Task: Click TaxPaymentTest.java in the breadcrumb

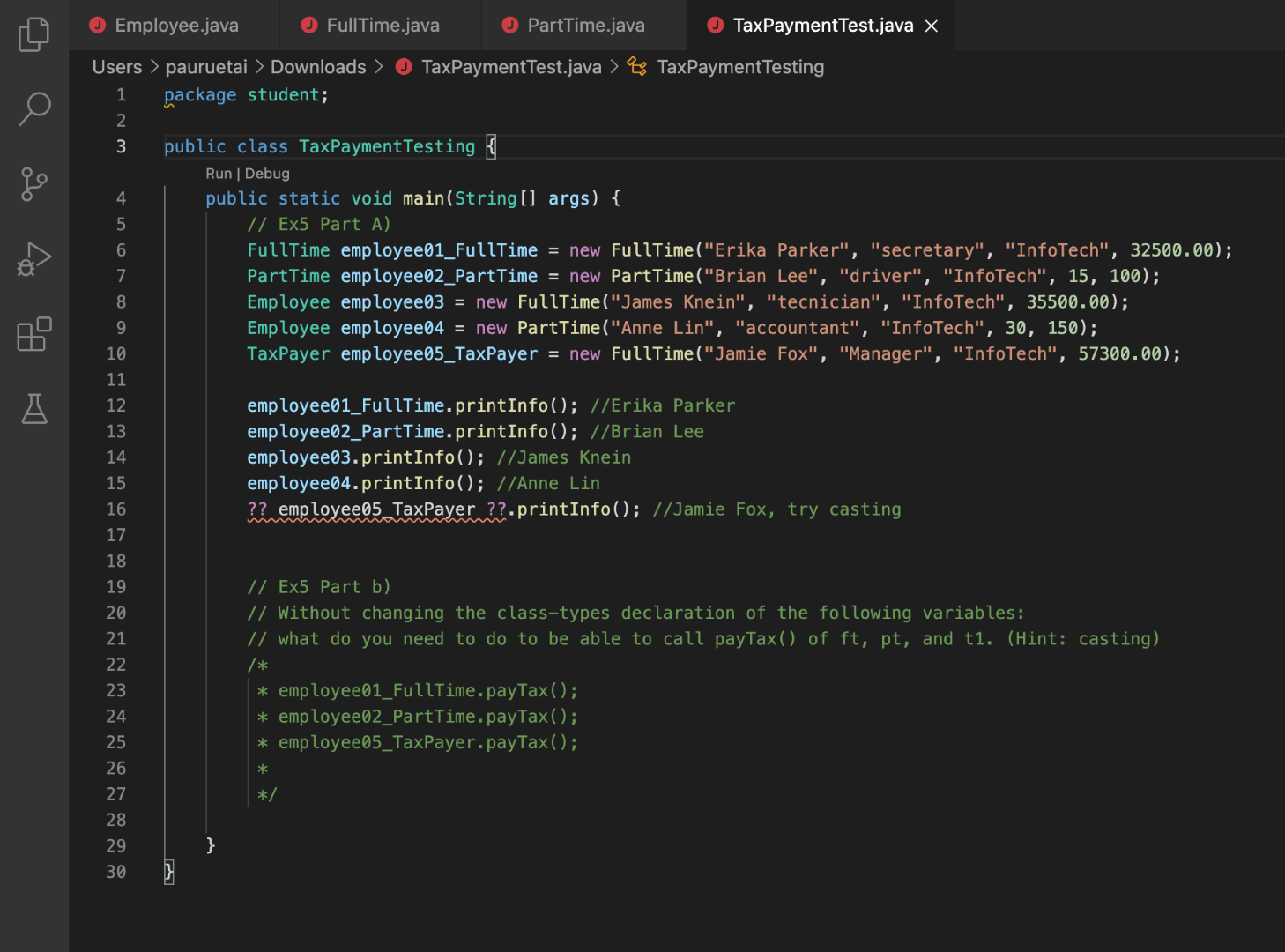Action: (511, 67)
